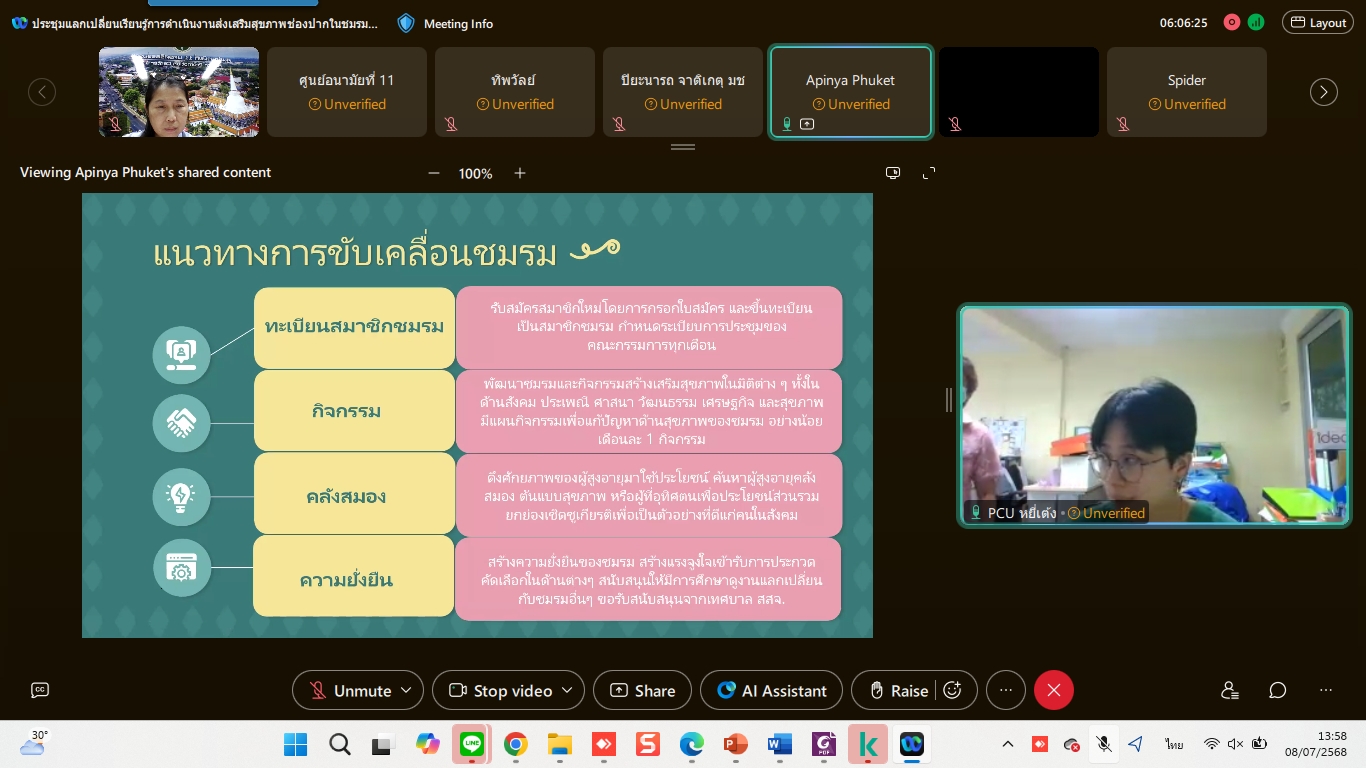Open the participants panel icon
Screen dimensions: 1366x768
tap(1230, 690)
